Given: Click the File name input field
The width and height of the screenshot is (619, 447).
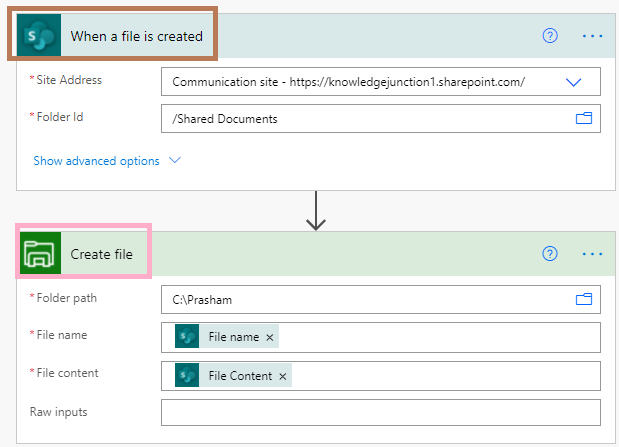Looking at the screenshot, I should (381, 337).
